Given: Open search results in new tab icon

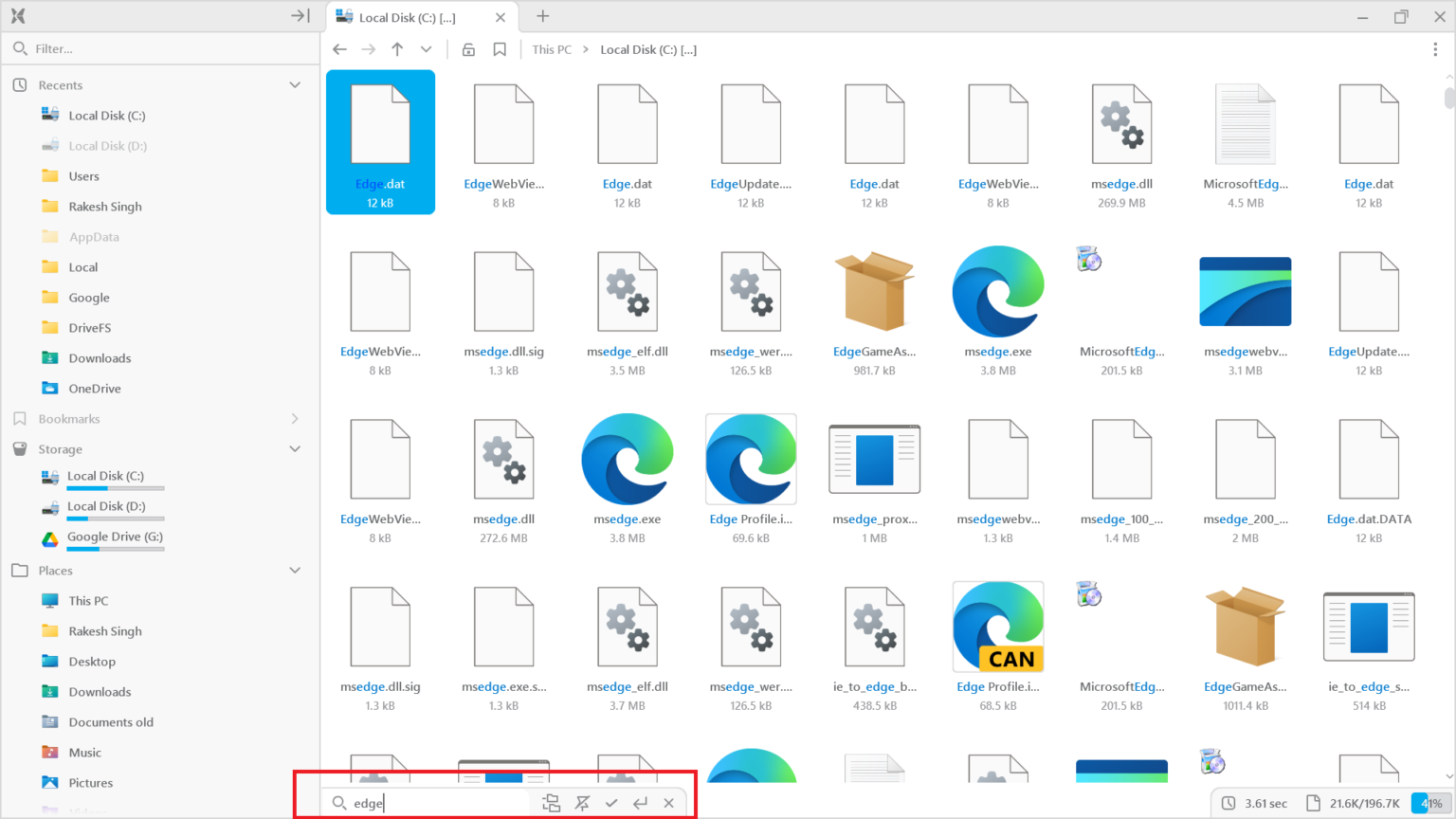Looking at the screenshot, I should click(551, 802).
